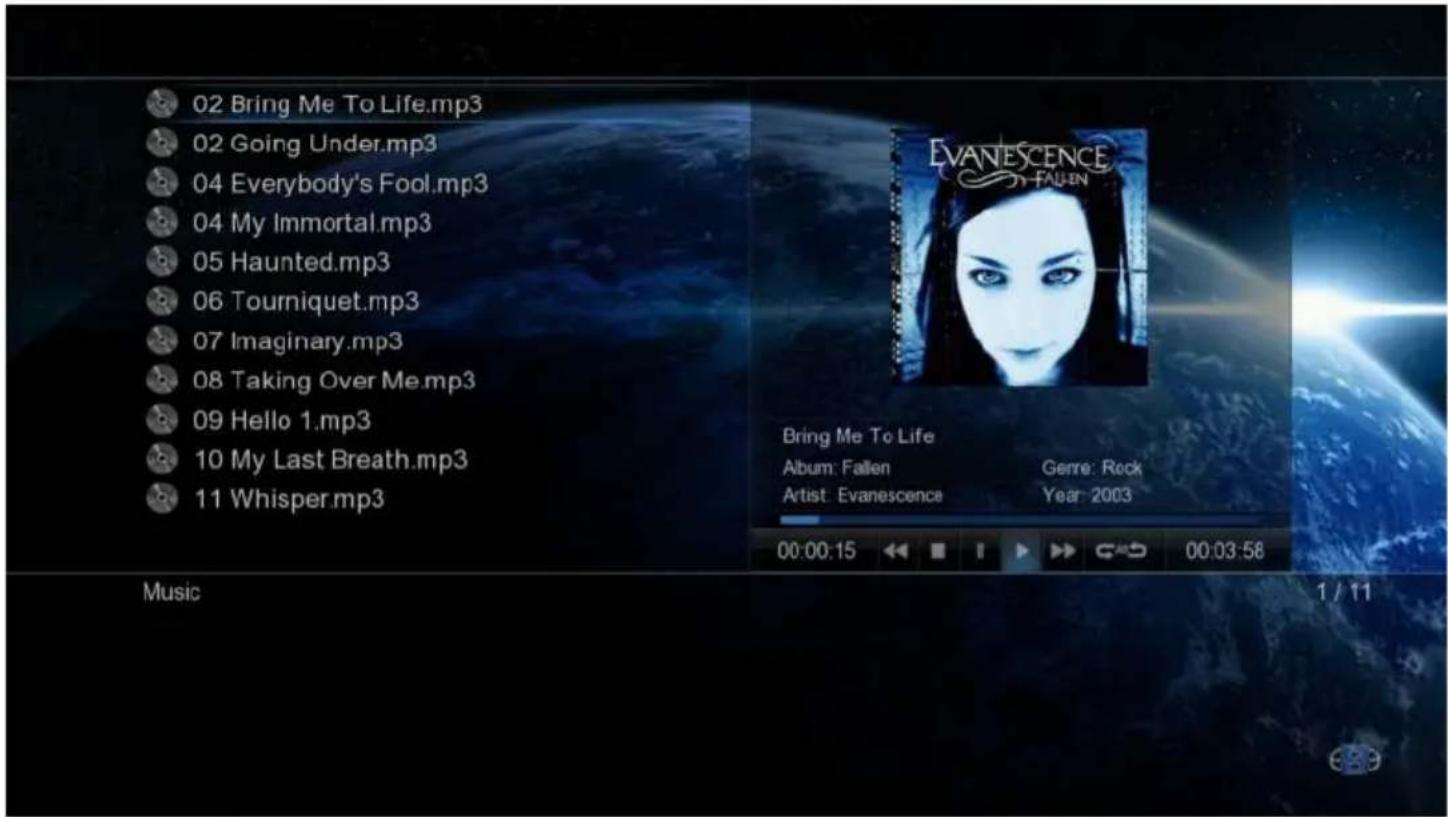Select the Evanescence Fallen album cover
1448x817 pixels.
(x=1019, y=257)
